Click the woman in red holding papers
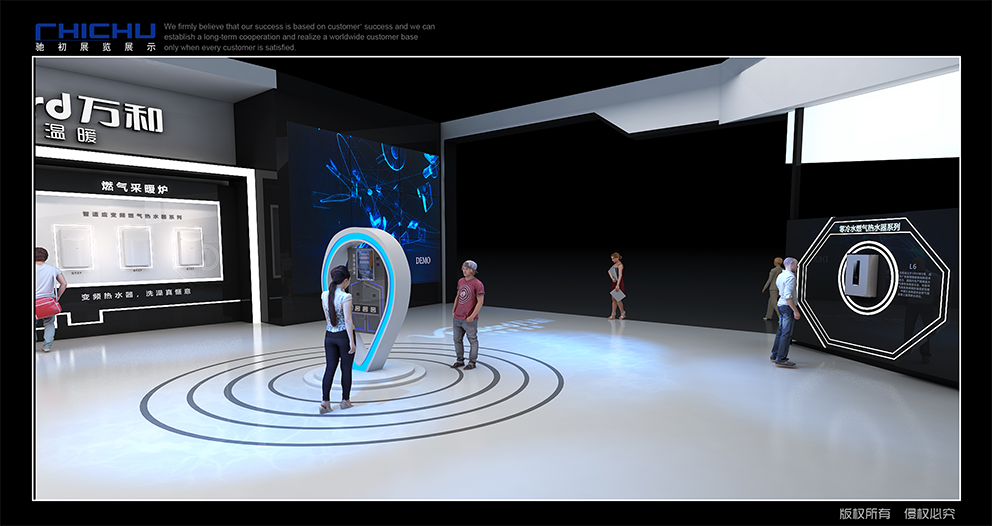This screenshot has height=526, width=992. tap(617, 285)
